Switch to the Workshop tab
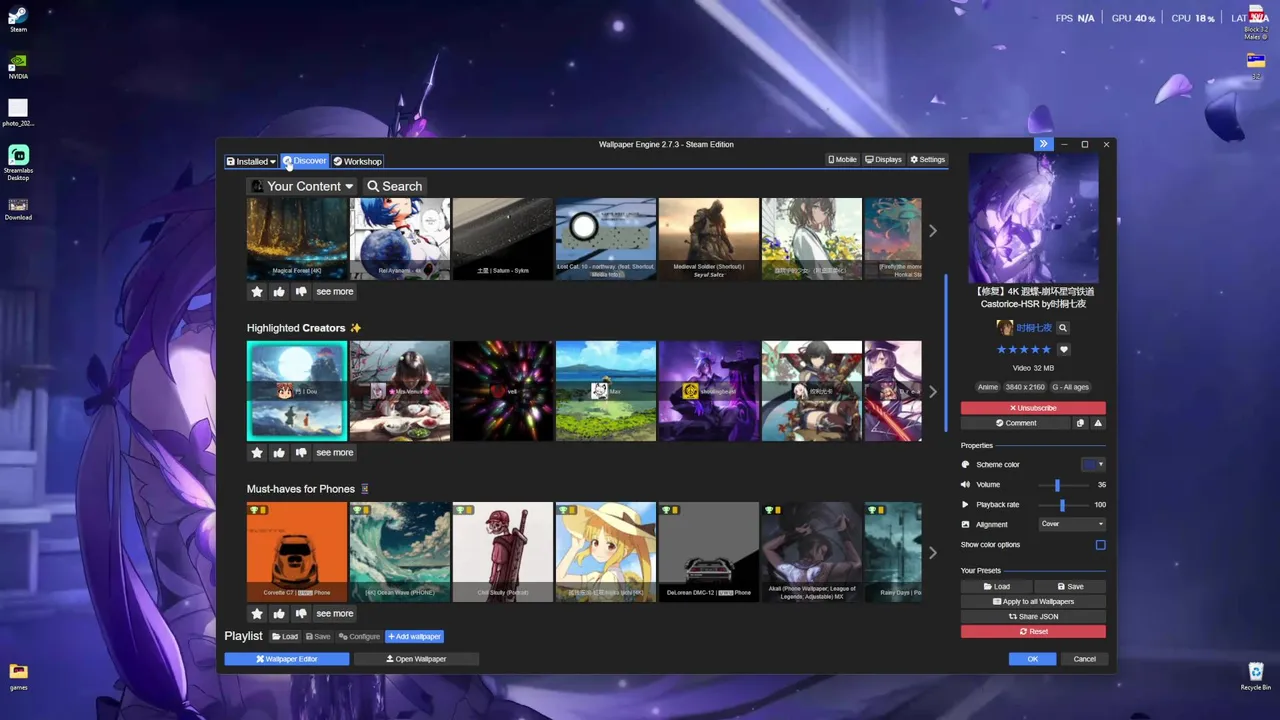 [357, 161]
